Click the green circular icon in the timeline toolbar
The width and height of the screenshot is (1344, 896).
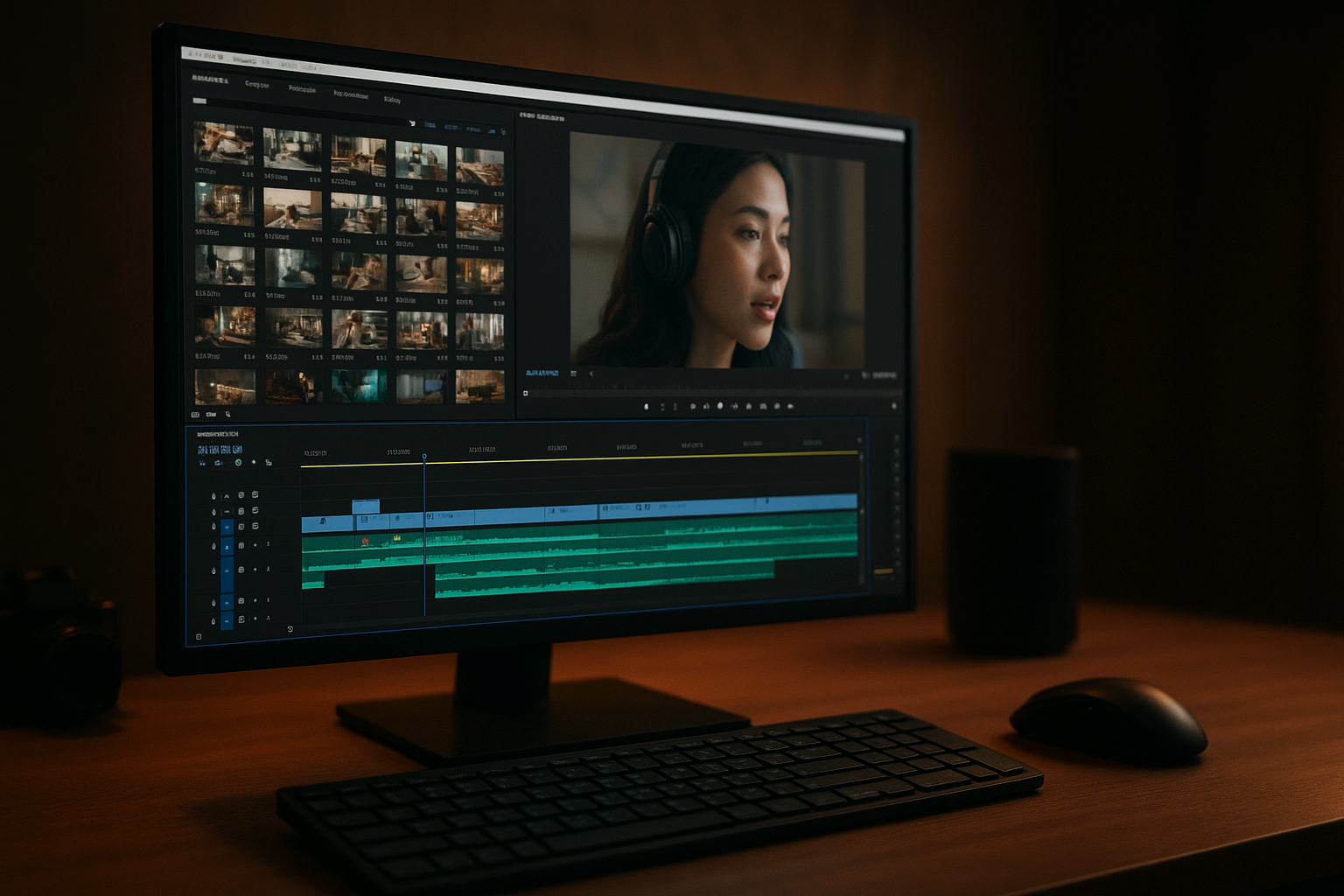coord(238,462)
